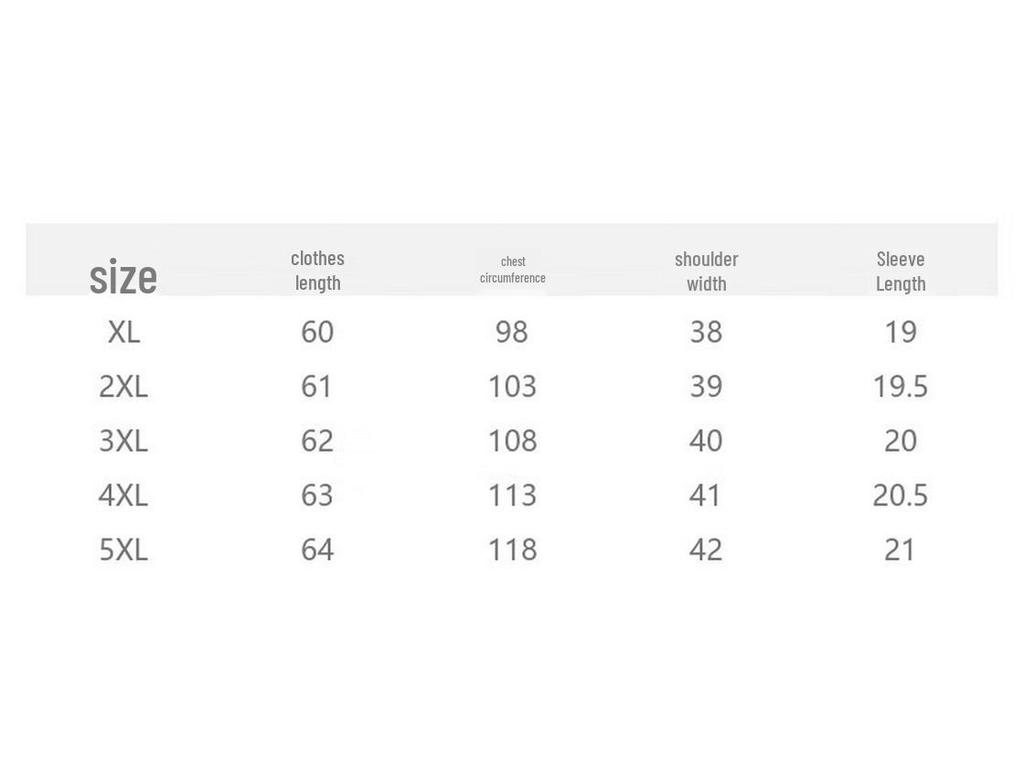The height and width of the screenshot is (768, 1024).
Task: Select chest circumference value 103
Action: pyautogui.click(x=512, y=386)
